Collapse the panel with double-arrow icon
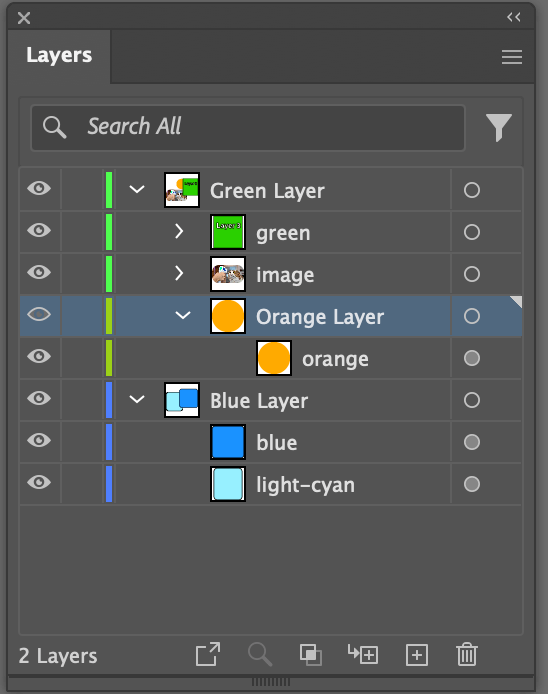The height and width of the screenshot is (694, 548). 514,17
